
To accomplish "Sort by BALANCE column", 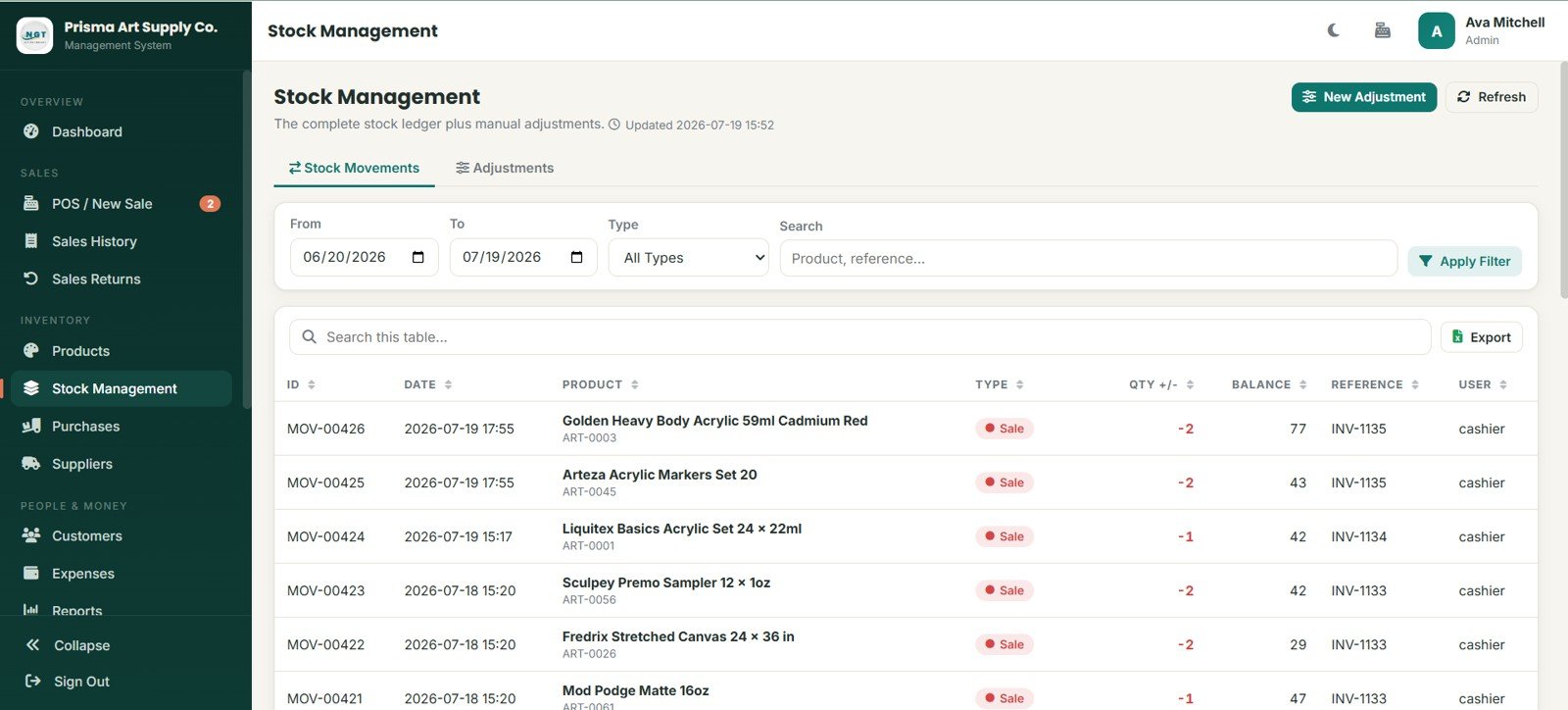I will pos(1269,384).
